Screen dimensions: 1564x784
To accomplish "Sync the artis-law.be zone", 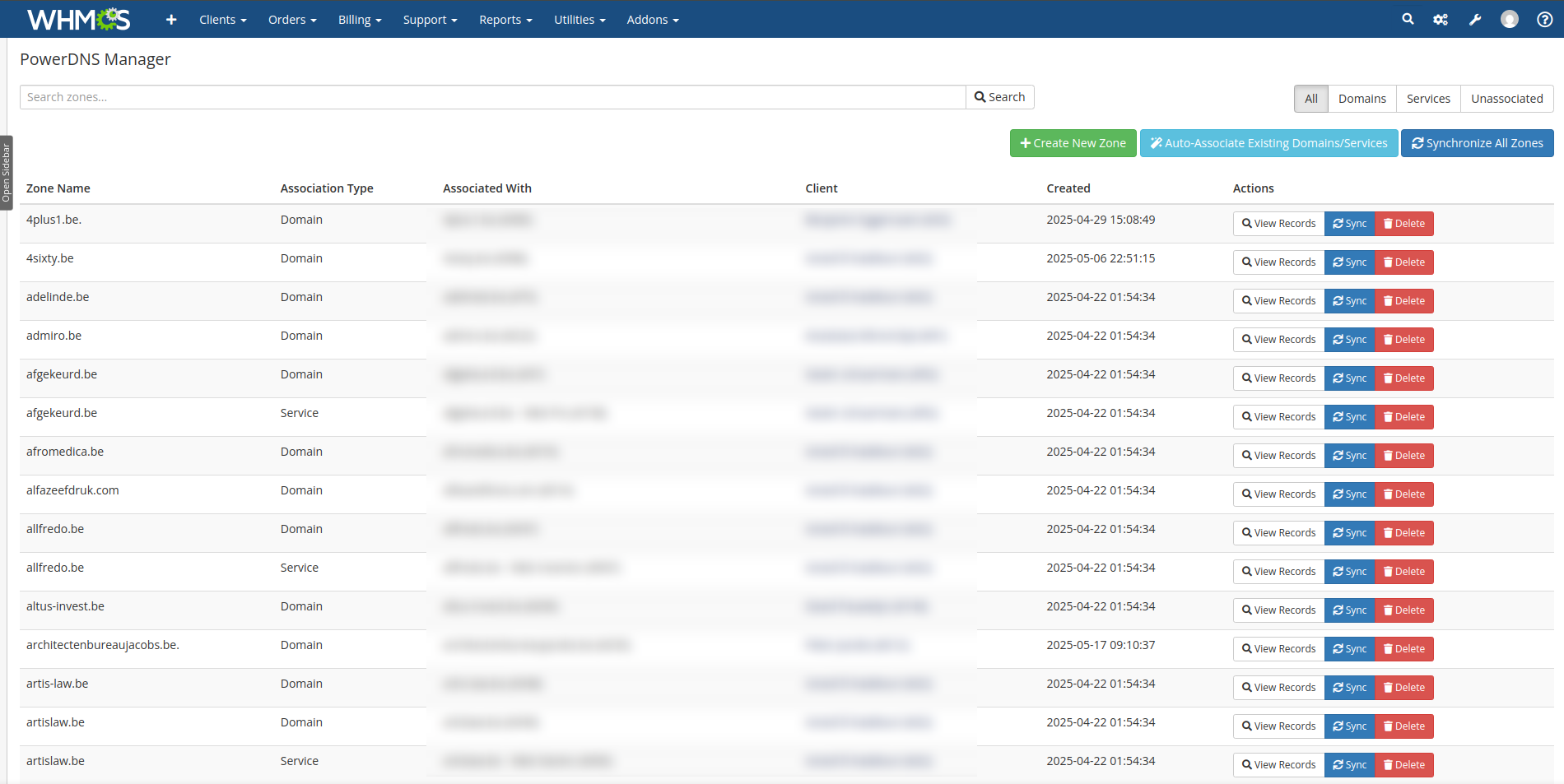I will (1349, 688).
